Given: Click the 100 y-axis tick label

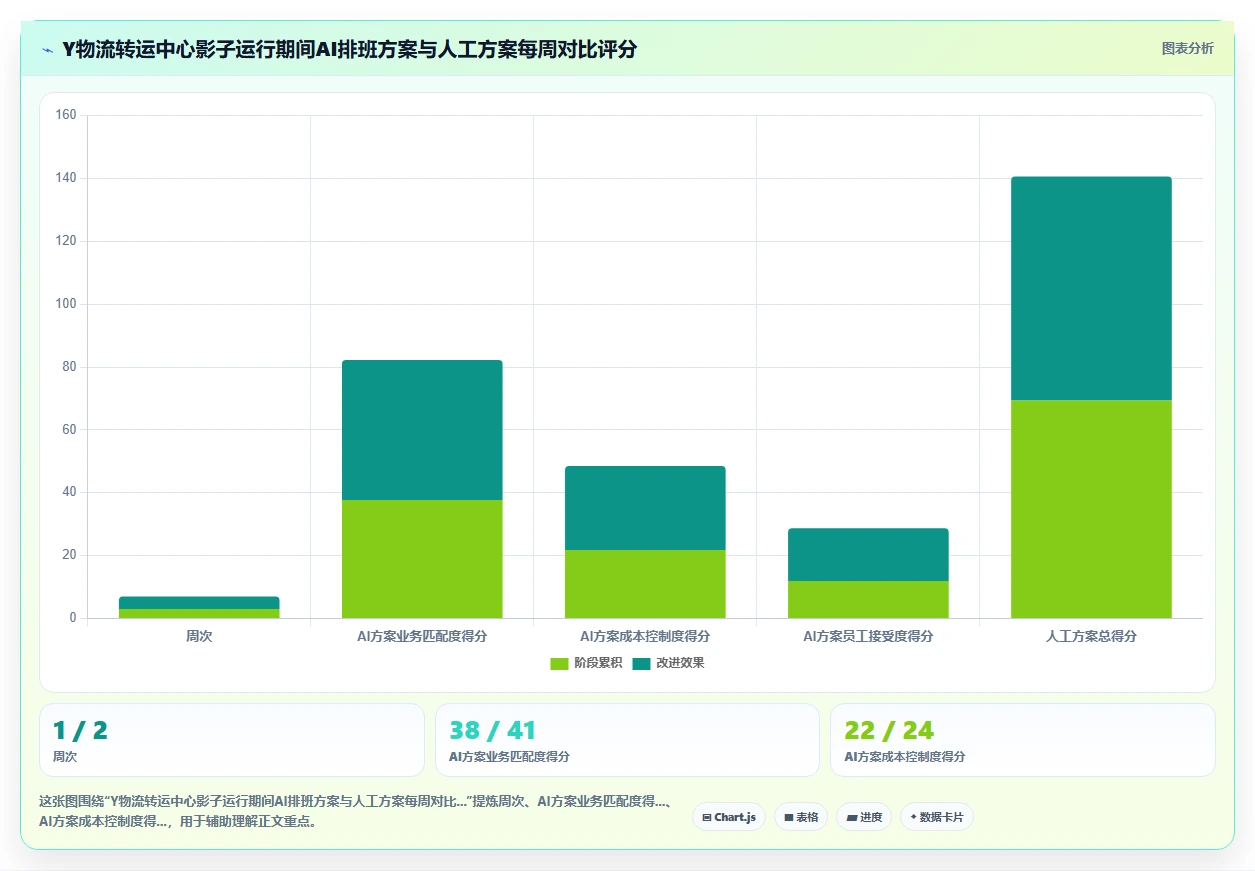Looking at the screenshot, I should pos(66,304).
